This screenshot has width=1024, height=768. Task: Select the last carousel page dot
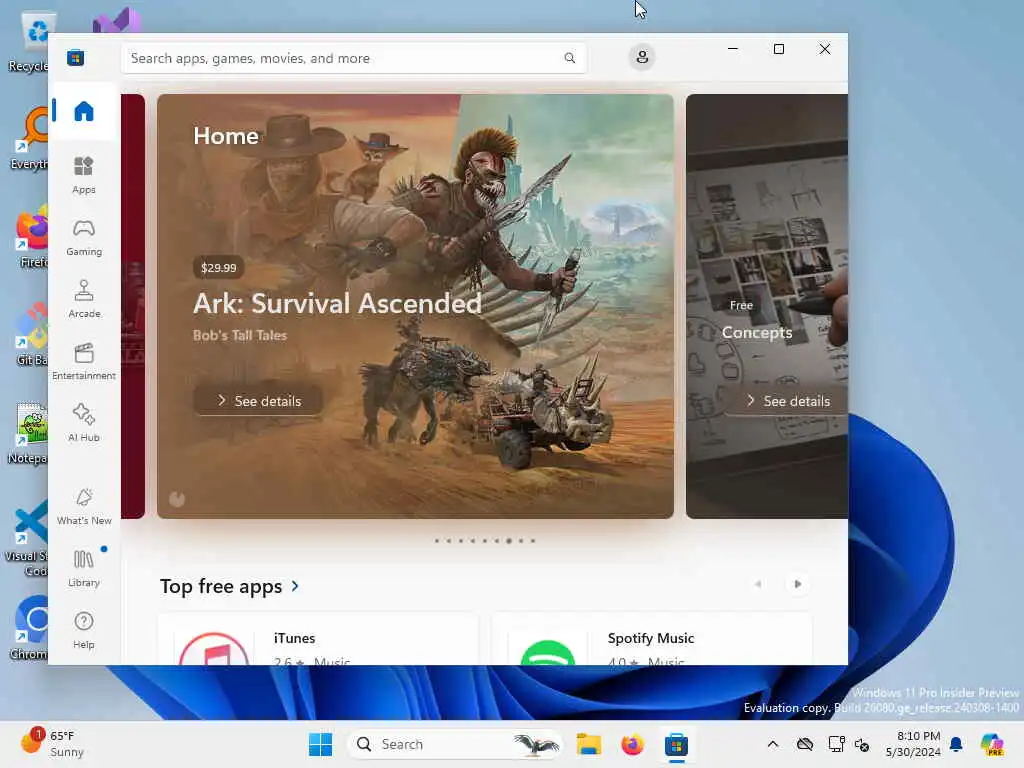pyautogui.click(x=533, y=541)
